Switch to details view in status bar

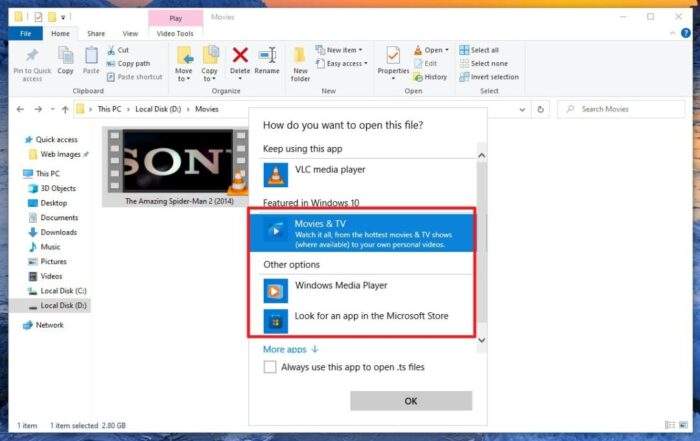pyautogui.click(x=670, y=425)
